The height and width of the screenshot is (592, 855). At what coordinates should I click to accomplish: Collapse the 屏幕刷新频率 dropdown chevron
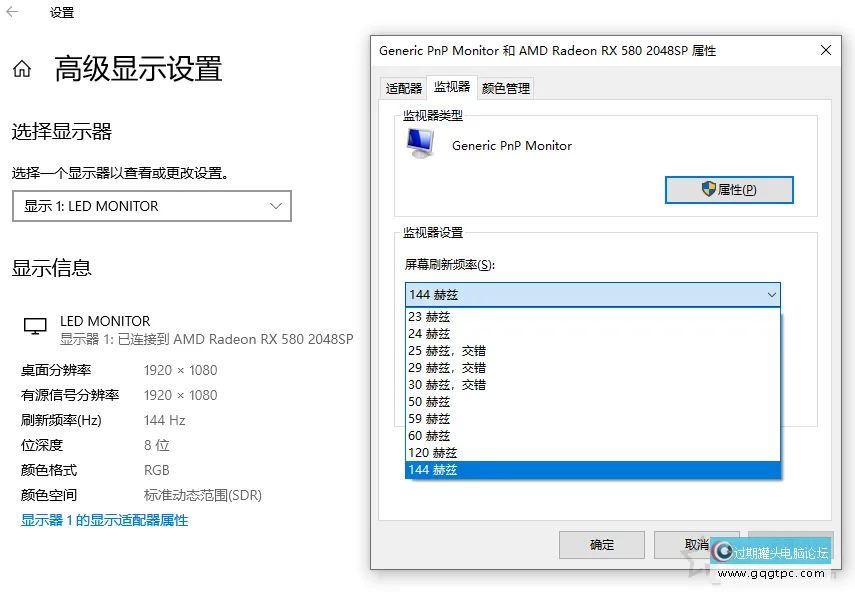pos(771,294)
